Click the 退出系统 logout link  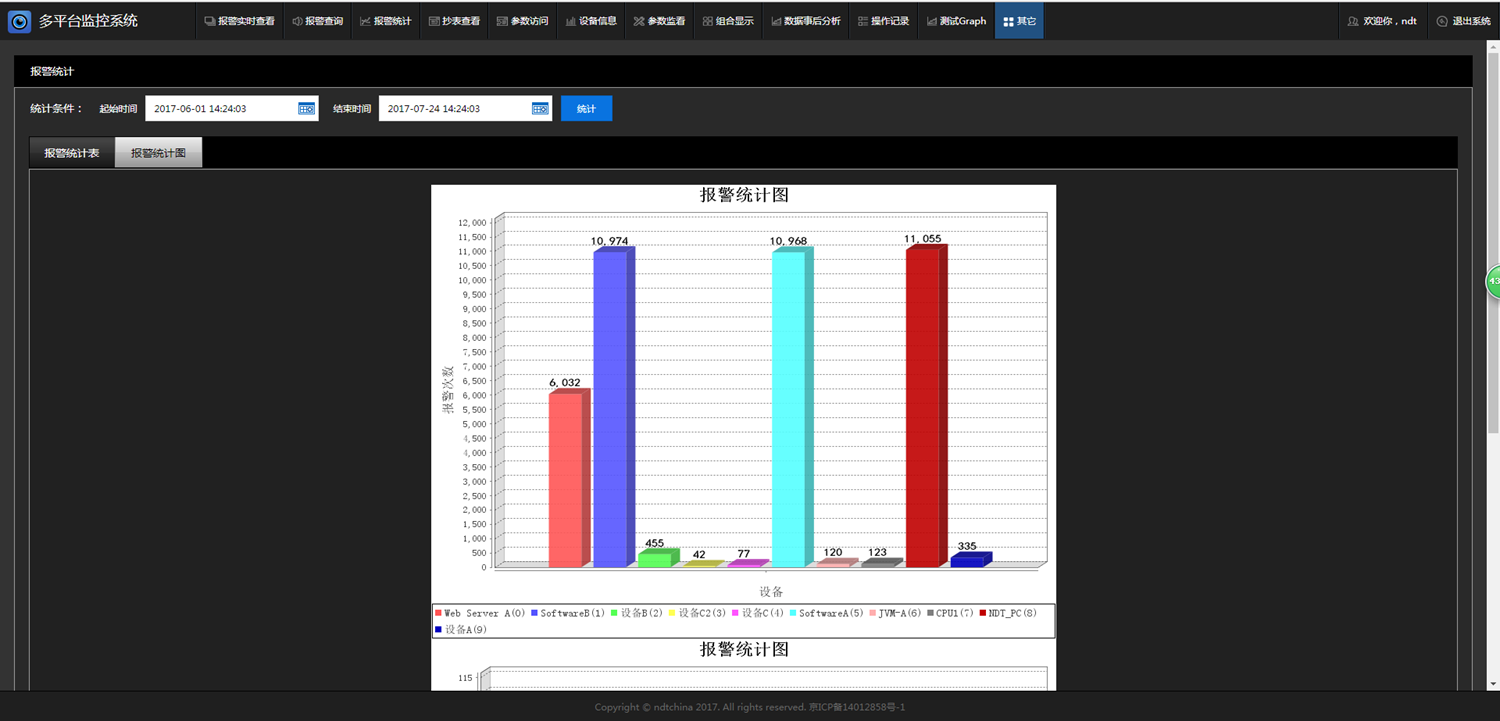(1463, 21)
